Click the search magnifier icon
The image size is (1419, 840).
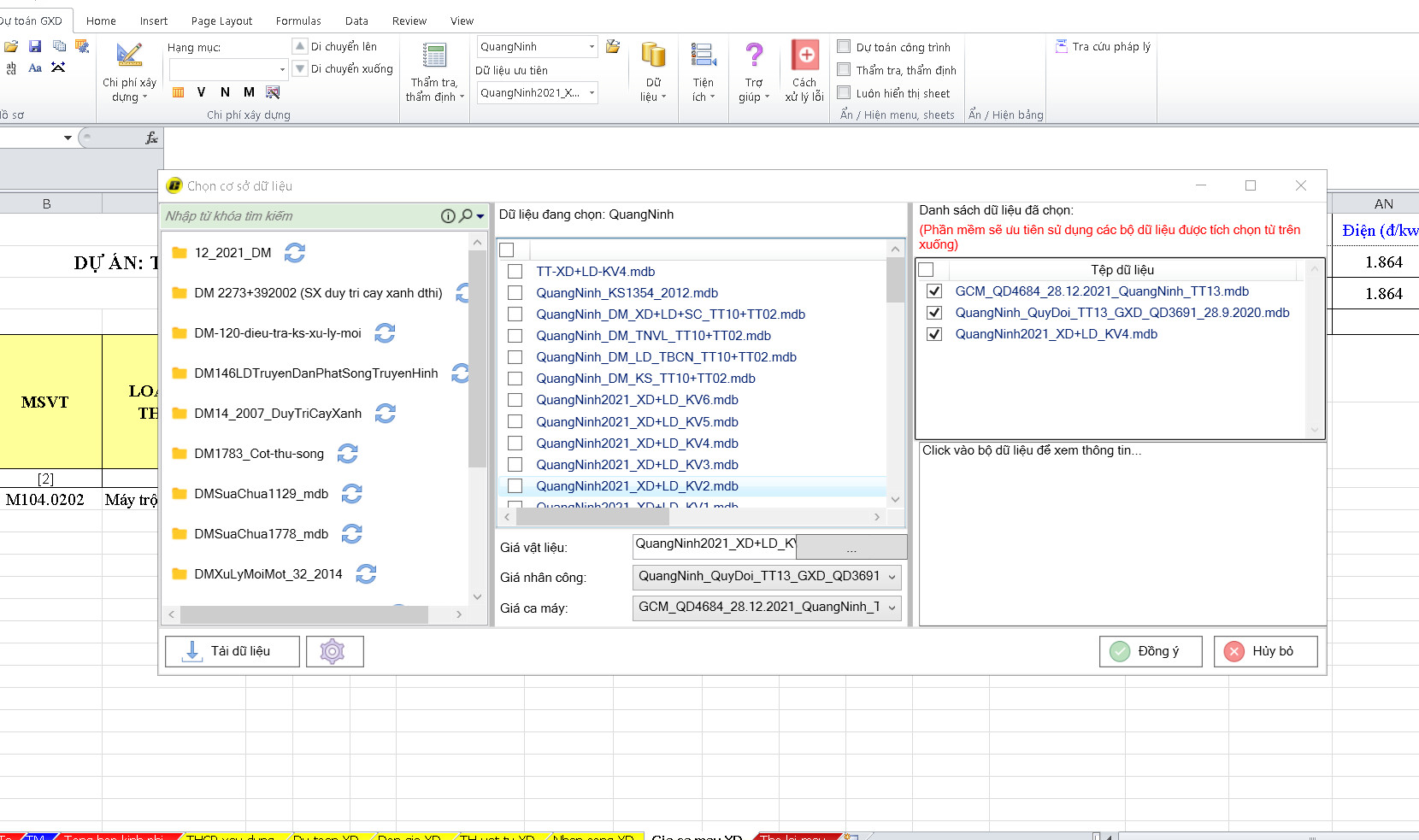click(466, 216)
